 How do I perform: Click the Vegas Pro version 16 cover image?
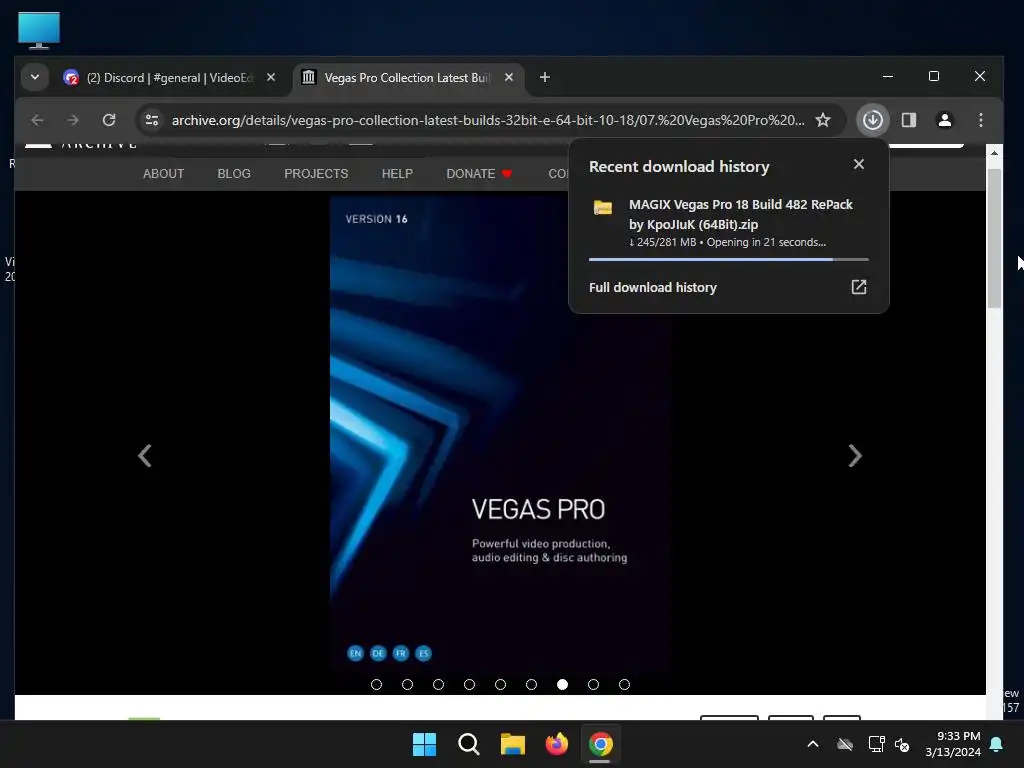tap(500, 434)
